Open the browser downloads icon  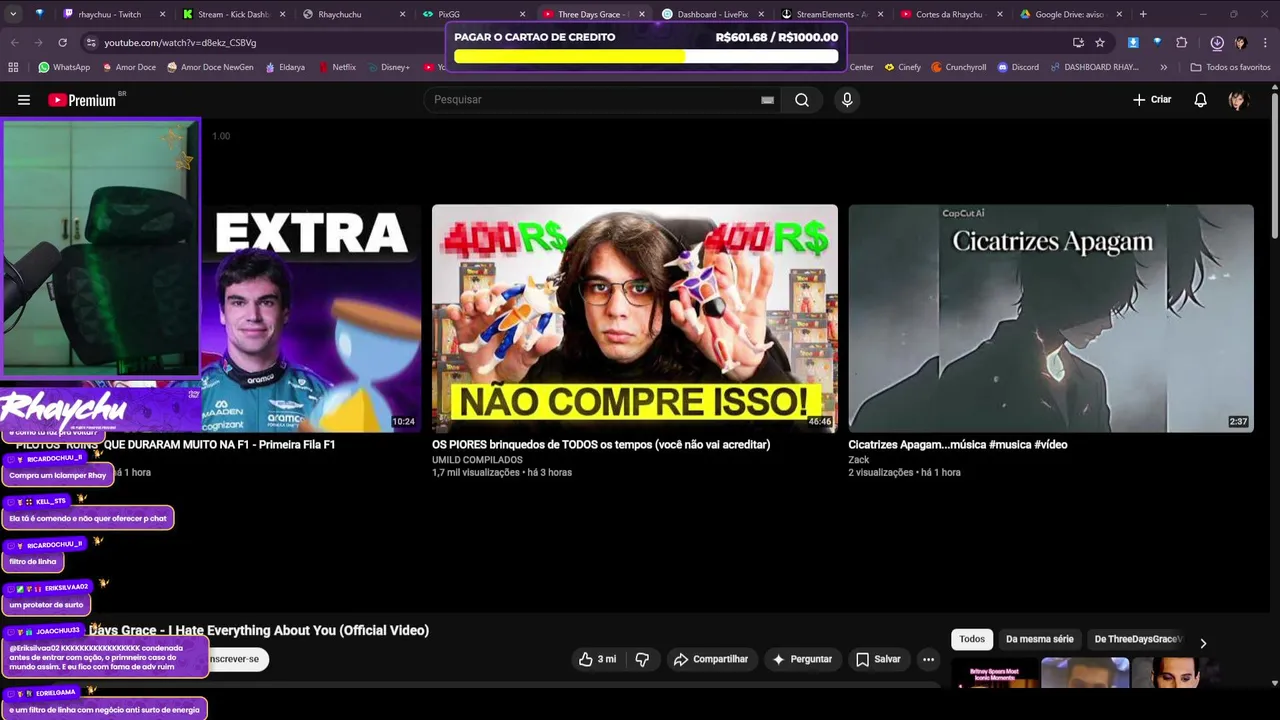[x=1217, y=43]
